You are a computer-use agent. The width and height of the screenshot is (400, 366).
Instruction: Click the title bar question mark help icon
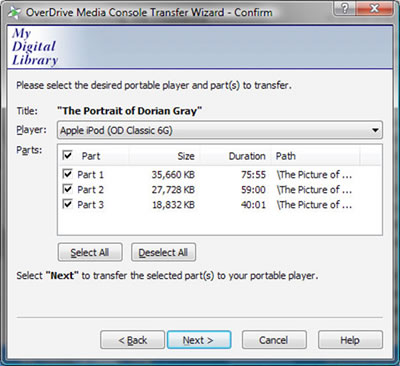pos(344,9)
